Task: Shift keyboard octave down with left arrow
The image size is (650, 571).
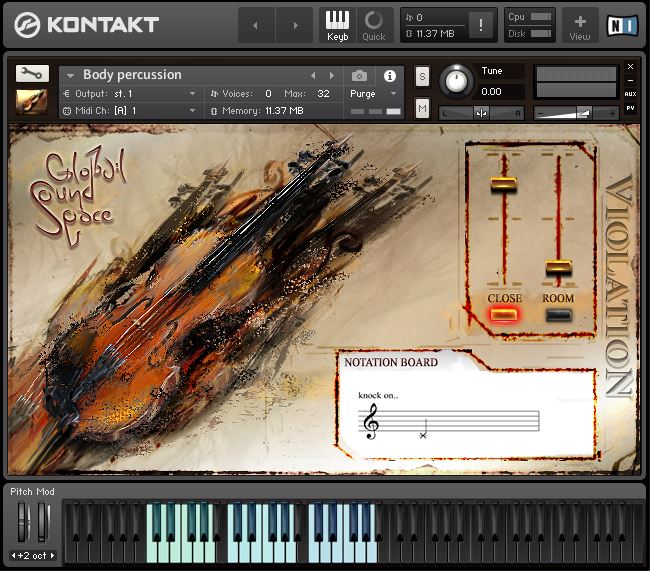Action: click(x=13, y=555)
